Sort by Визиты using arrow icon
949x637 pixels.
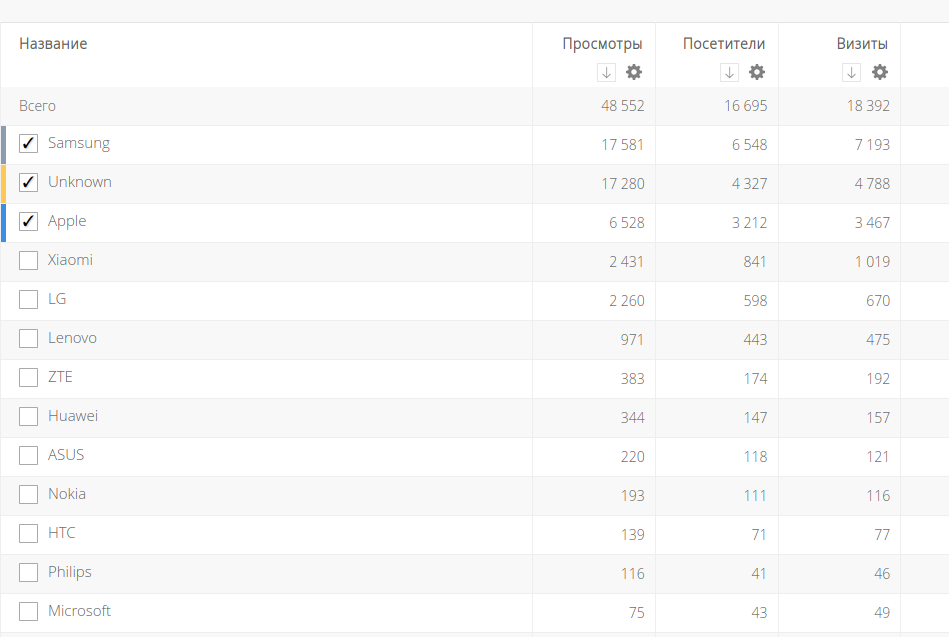coord(851,72)
